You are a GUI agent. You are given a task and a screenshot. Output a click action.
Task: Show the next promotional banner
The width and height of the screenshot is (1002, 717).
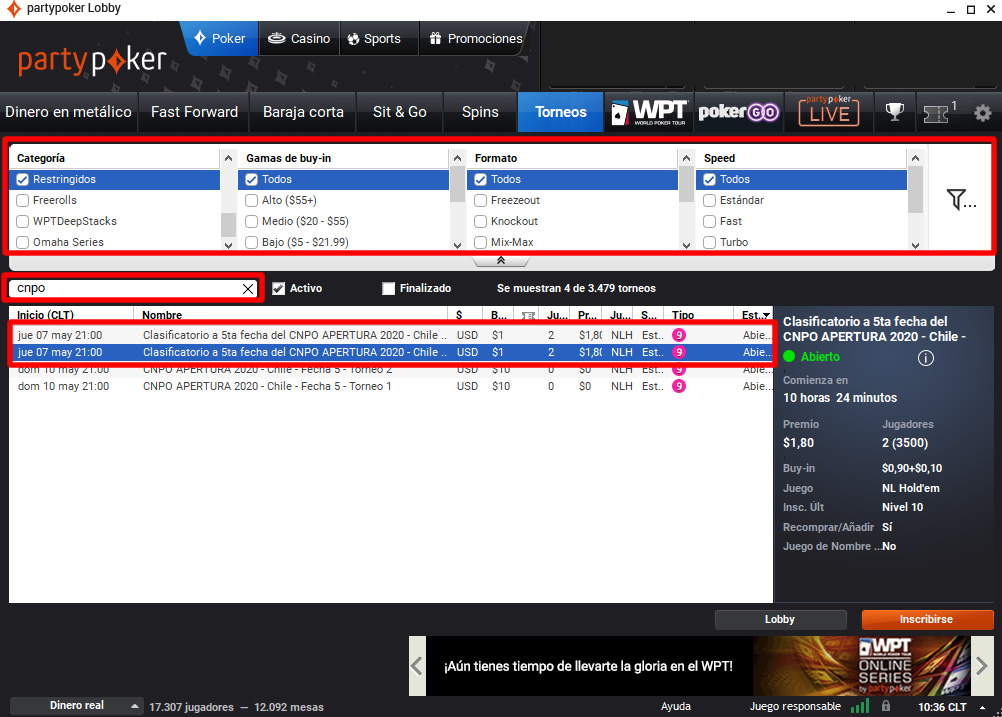[981, 666]
